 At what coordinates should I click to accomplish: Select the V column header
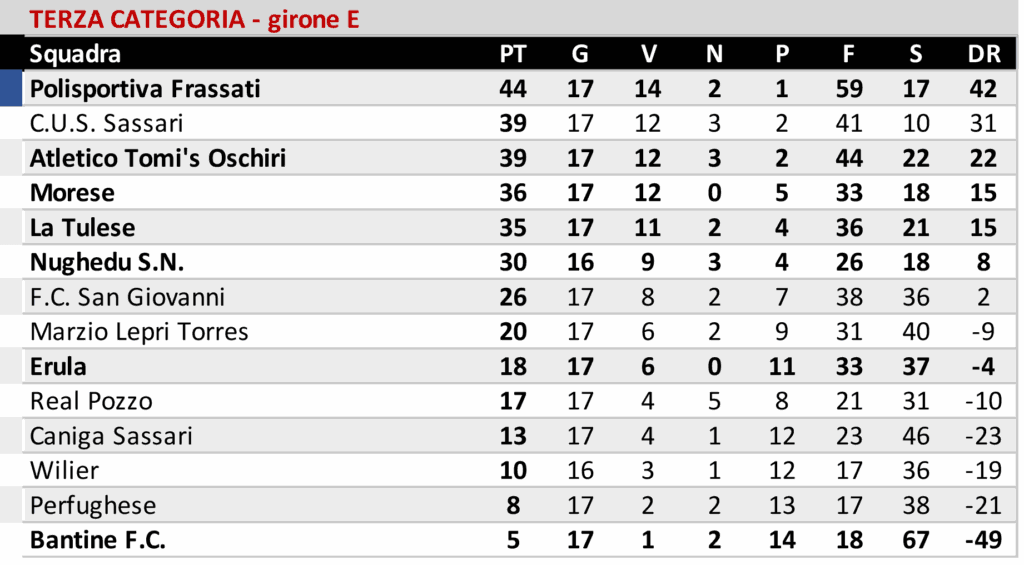pos(647,54)
